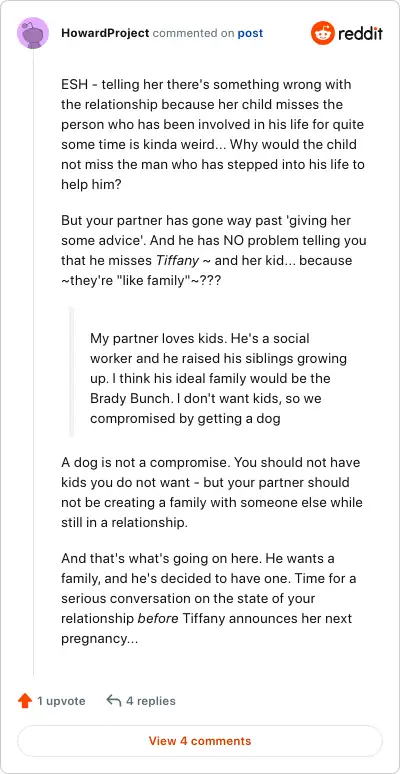
Task: Click the orange Reddit Snoo logo
Action: point(322,33)
